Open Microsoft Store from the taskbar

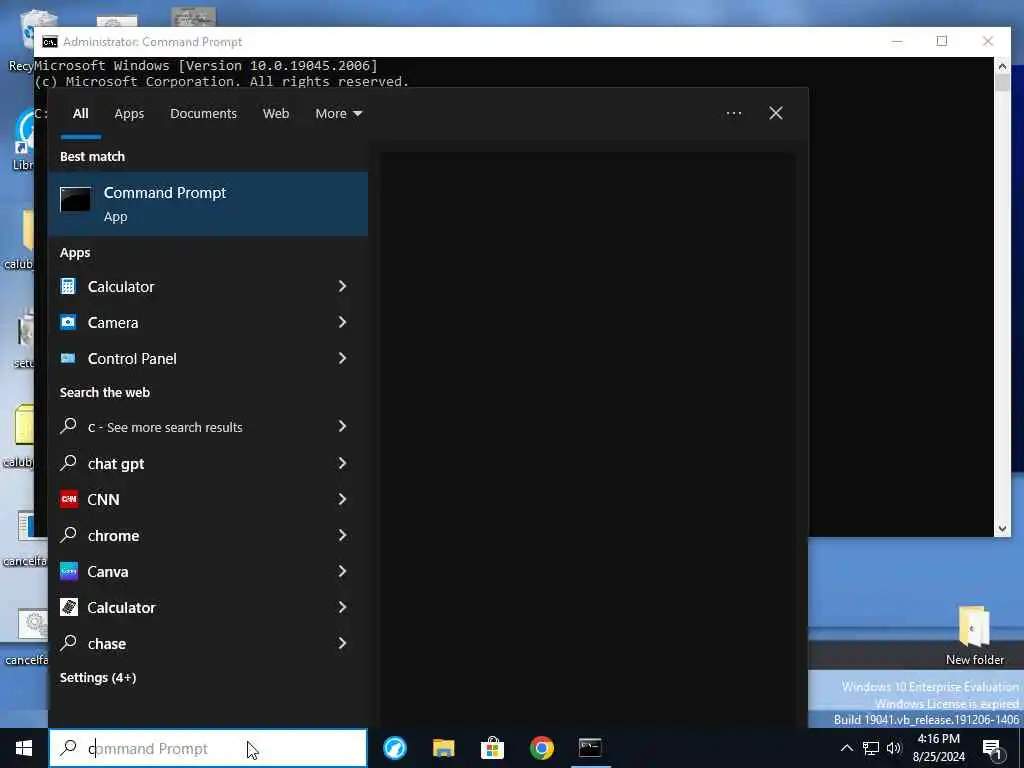(x=492, y=748)
